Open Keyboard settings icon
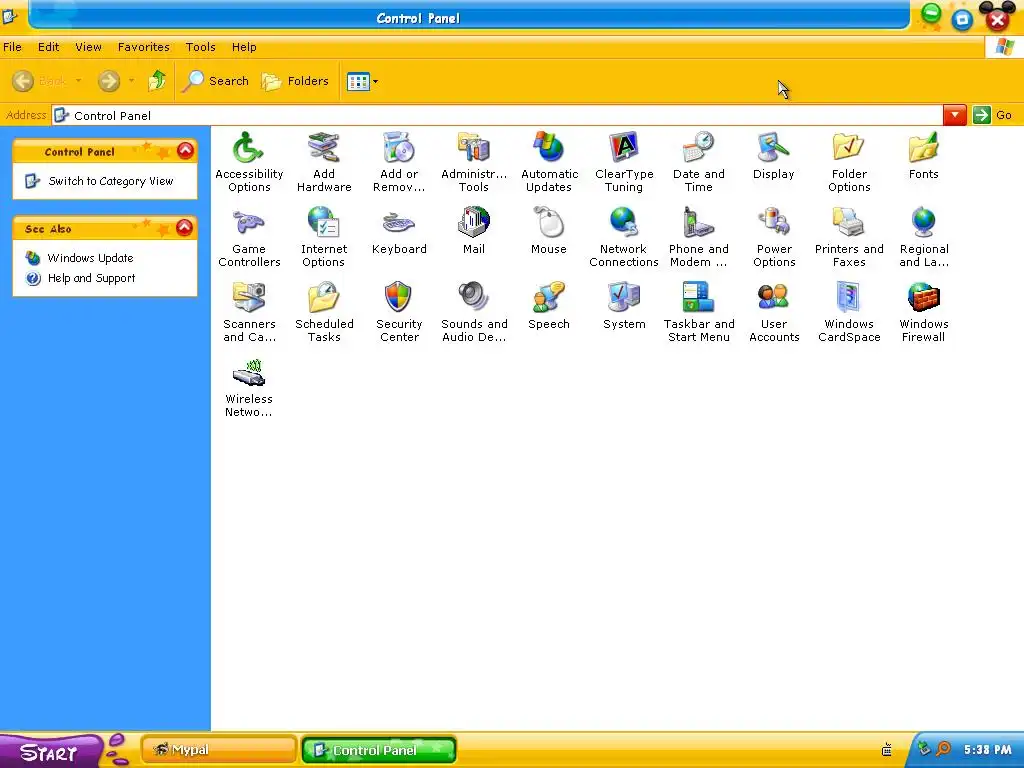 [399, 231]
